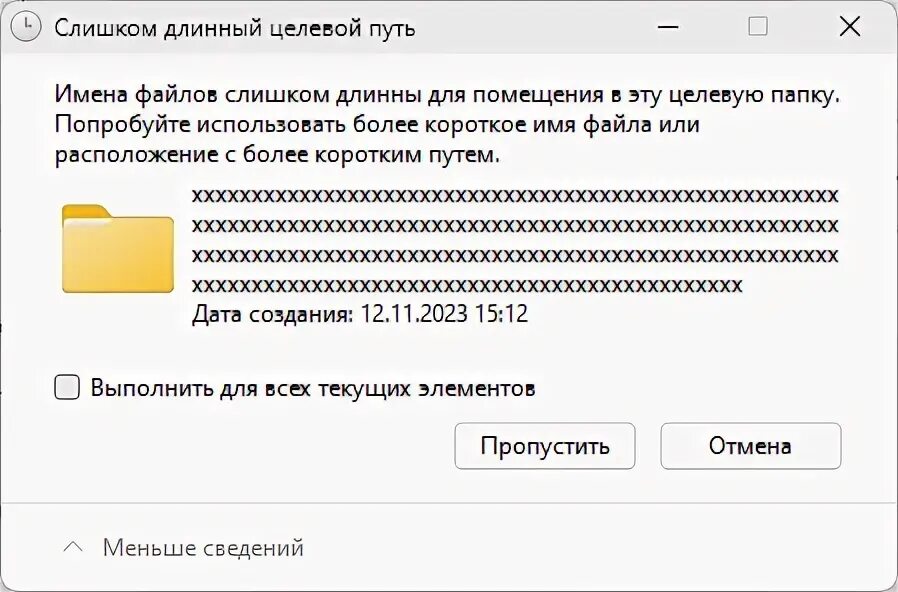Click the maximize square in the title bar
Screen dimensions: 898x592
pyautogui.click(x=758, y=27)
